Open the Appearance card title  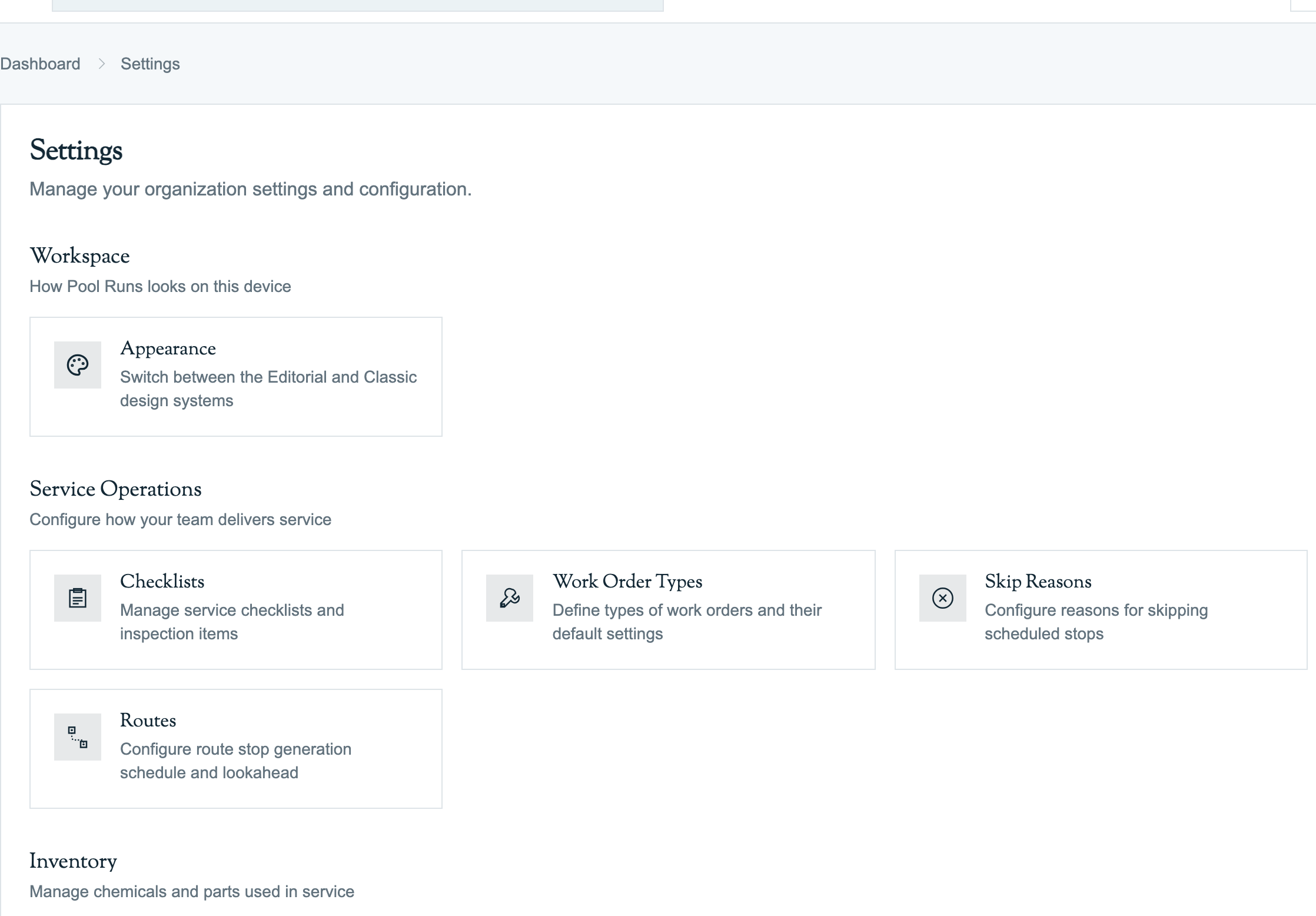(x=168, y=349)
